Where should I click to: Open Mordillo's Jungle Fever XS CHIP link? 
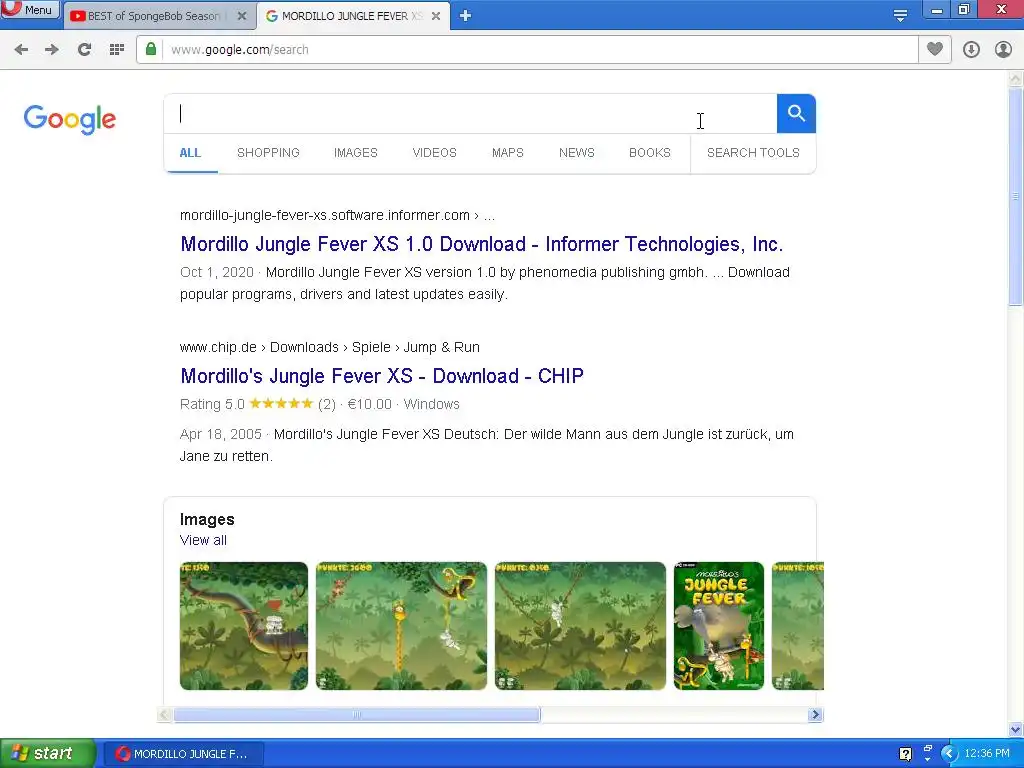tap(382, 376)
